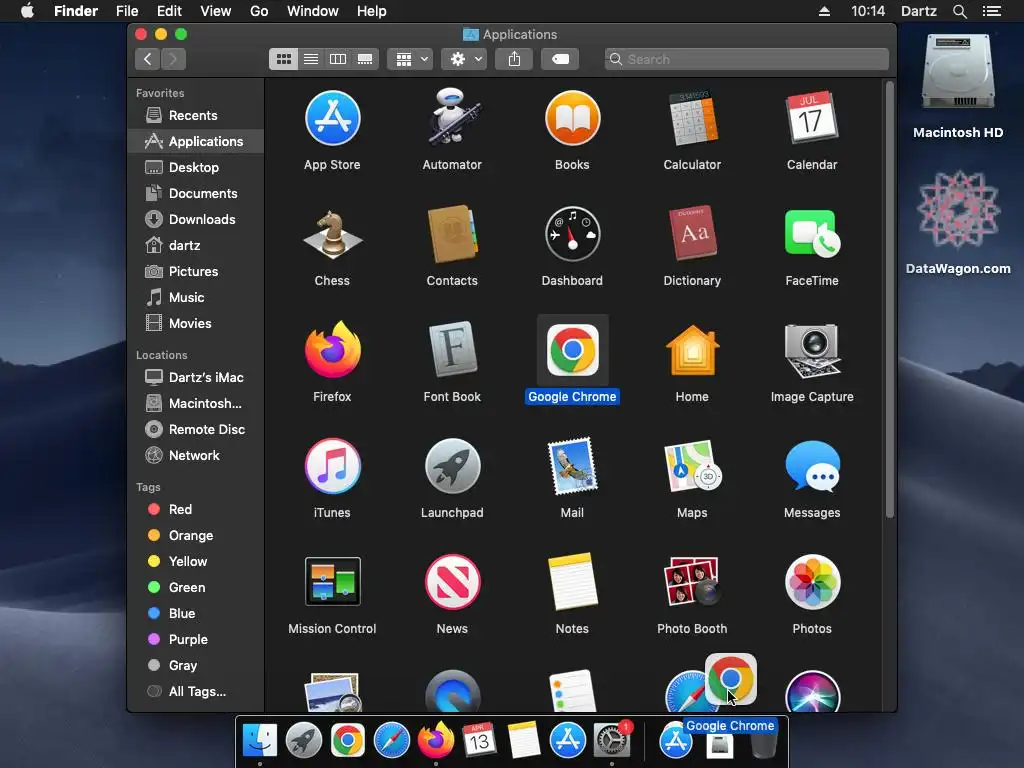Switch to gallery view

(365, 59)
